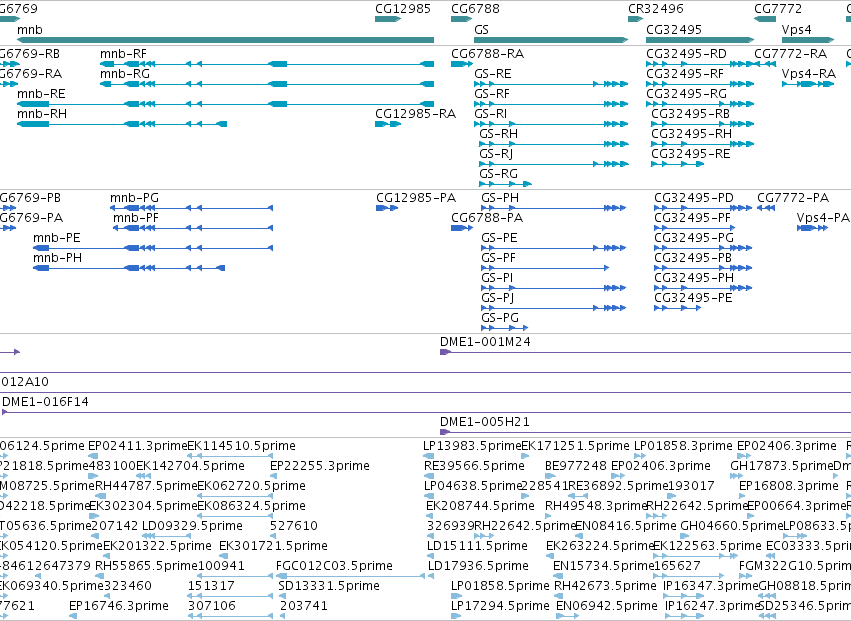851x621 pixels.
Task: Click transcript CG12985-RA
Action: click(388, 124)
